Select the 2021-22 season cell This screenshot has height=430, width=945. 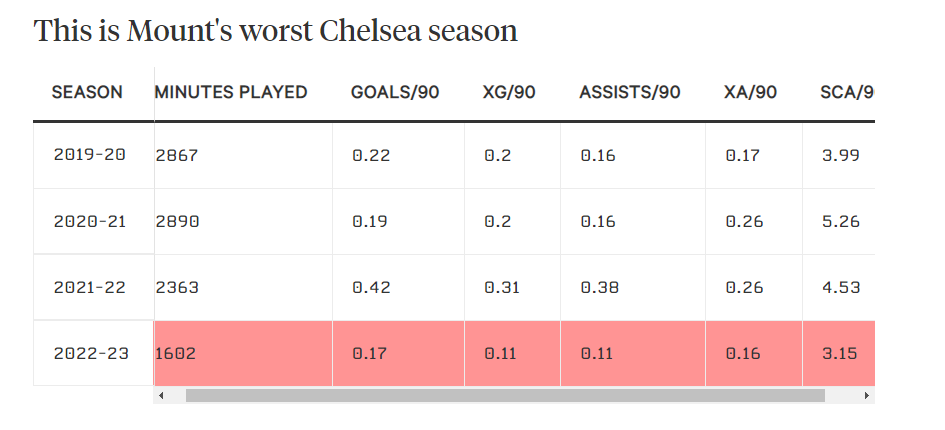(x=90, y=287)
